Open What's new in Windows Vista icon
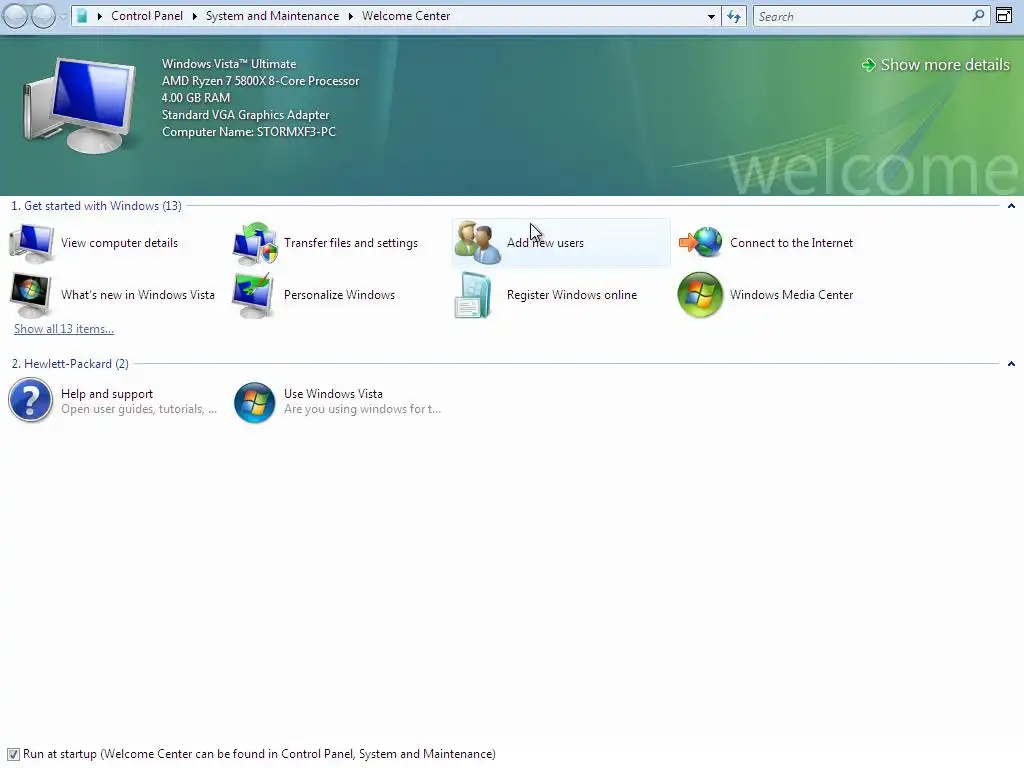 (x=31, y=295)
